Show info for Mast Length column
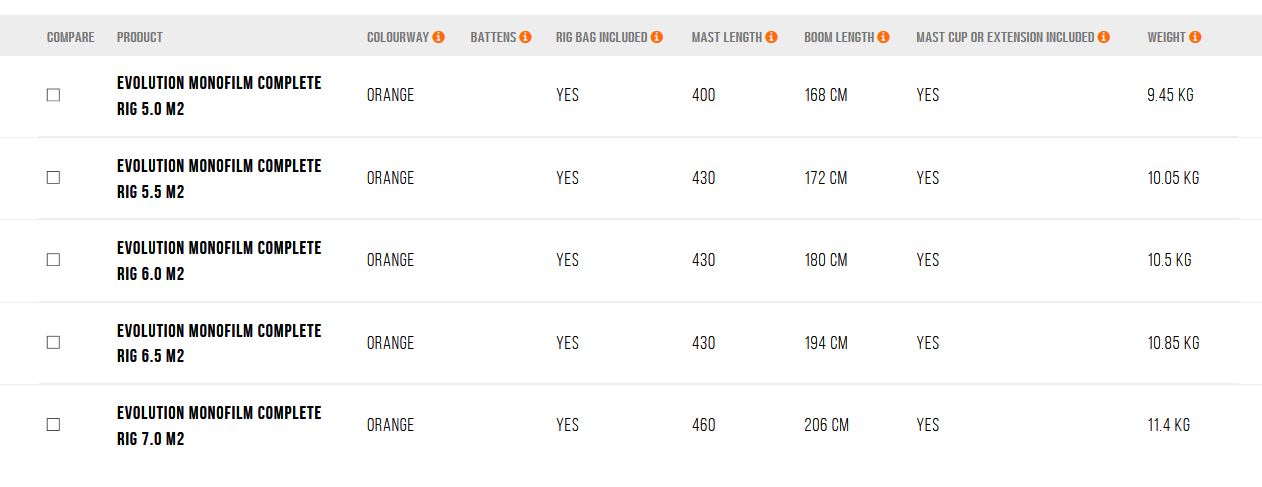The height and width of the screenshot is (487, 1262). 771,37
